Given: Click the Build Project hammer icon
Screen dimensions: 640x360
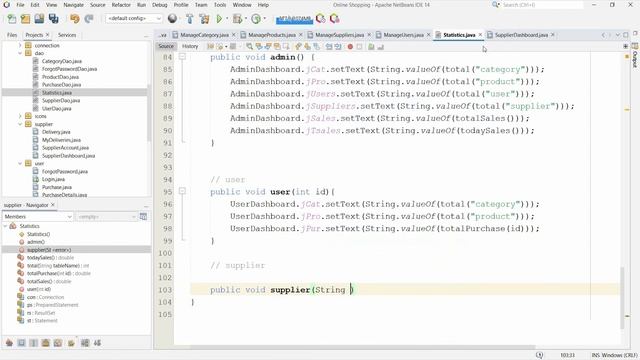Looking at the screenshot, I should (x=190, y=19).
